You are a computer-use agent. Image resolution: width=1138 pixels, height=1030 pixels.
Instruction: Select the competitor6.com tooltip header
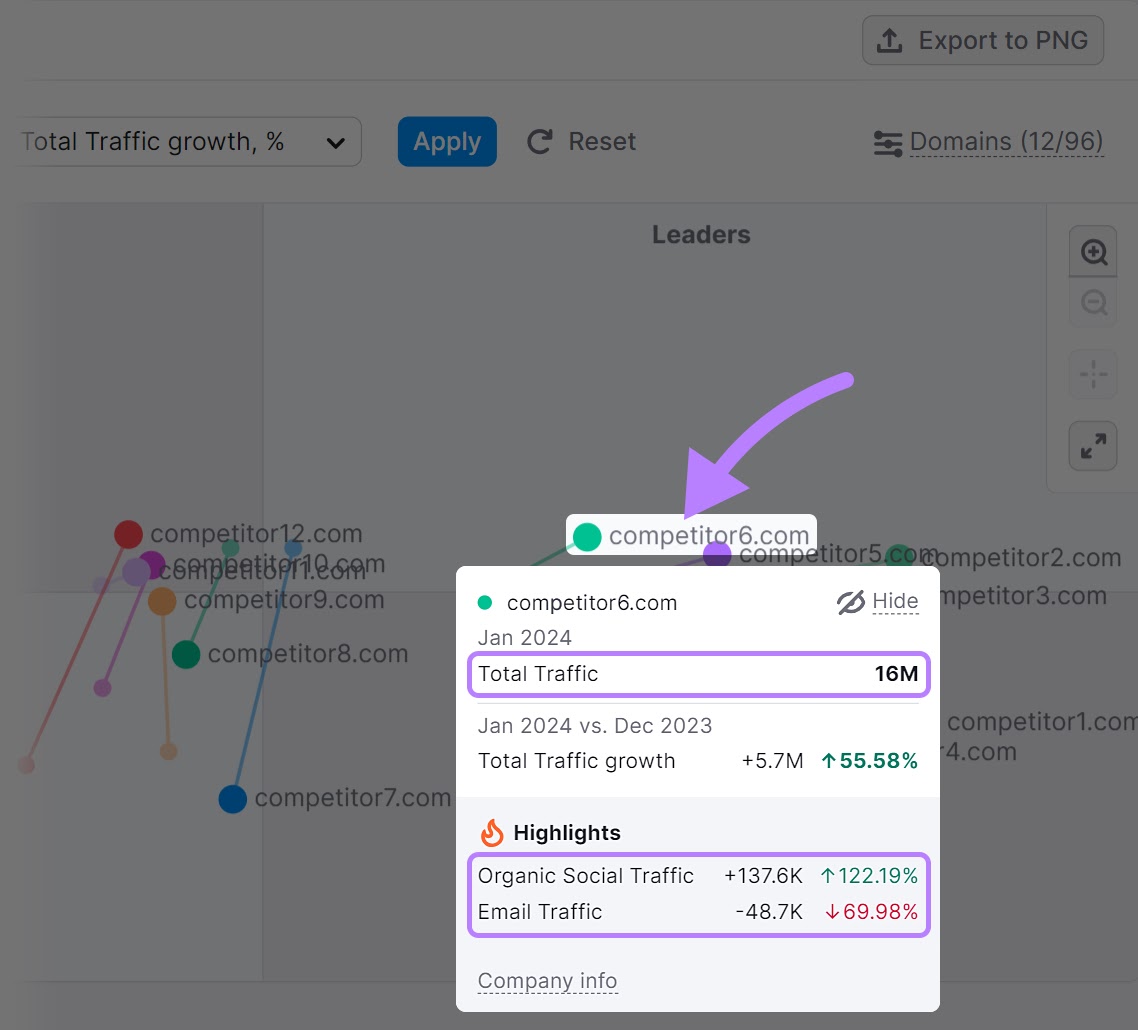pyautogui.click(x=592, y=602)
